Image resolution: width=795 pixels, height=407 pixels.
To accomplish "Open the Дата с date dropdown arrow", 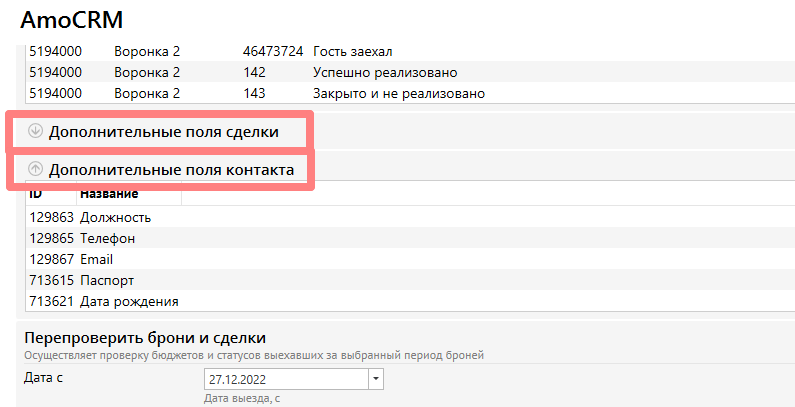I will point(376,379).
